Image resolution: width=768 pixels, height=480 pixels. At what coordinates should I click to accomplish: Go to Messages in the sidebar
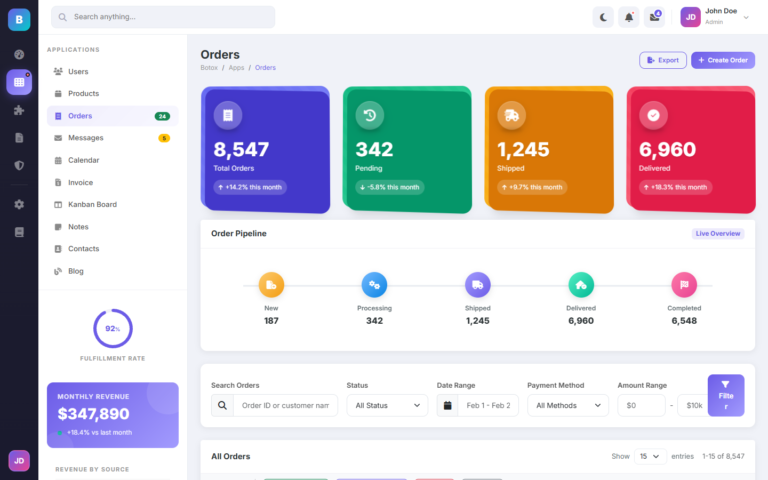(86, 138)
